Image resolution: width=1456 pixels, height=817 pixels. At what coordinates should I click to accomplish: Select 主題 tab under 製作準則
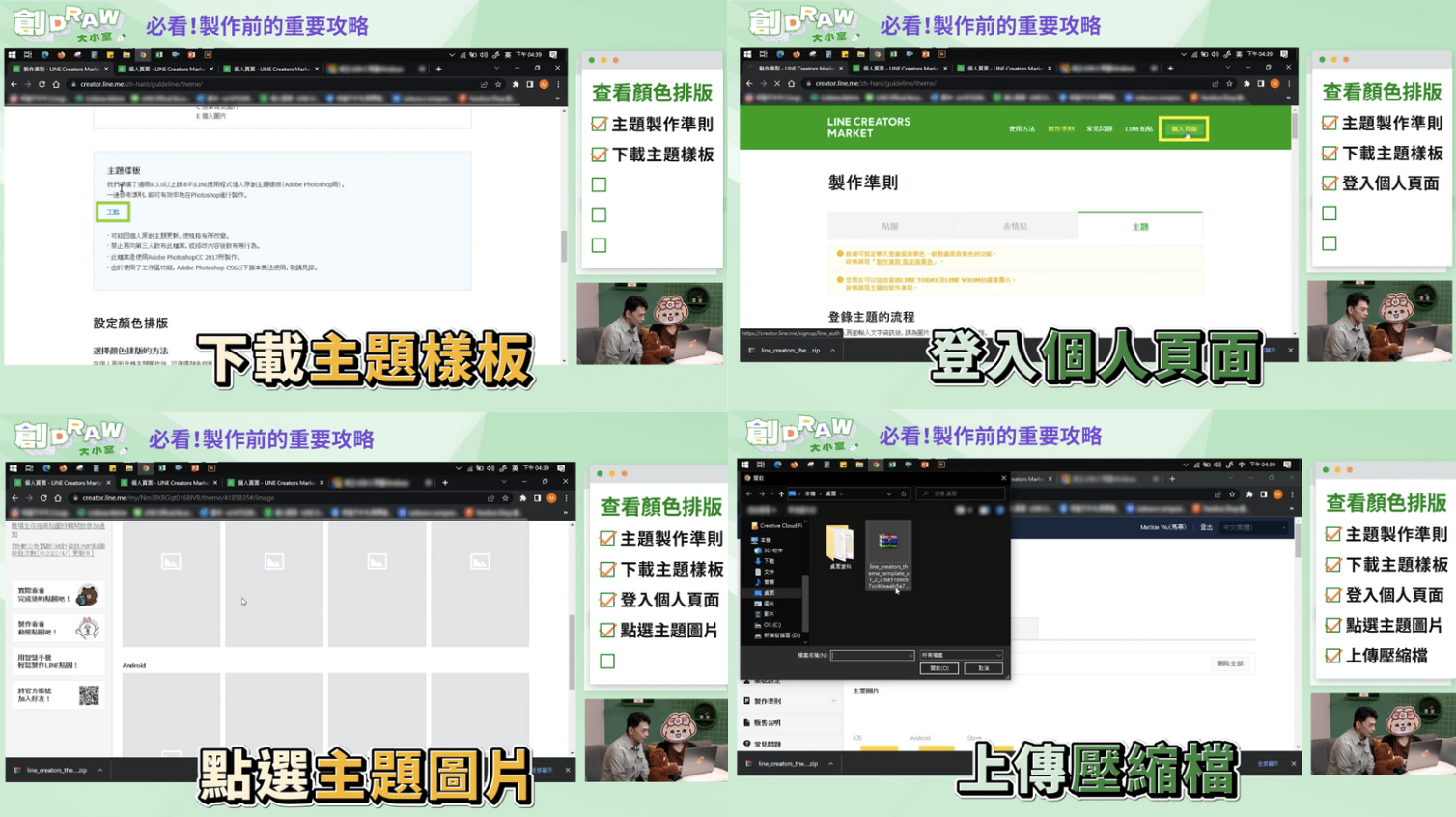(x=1140, y=226)
